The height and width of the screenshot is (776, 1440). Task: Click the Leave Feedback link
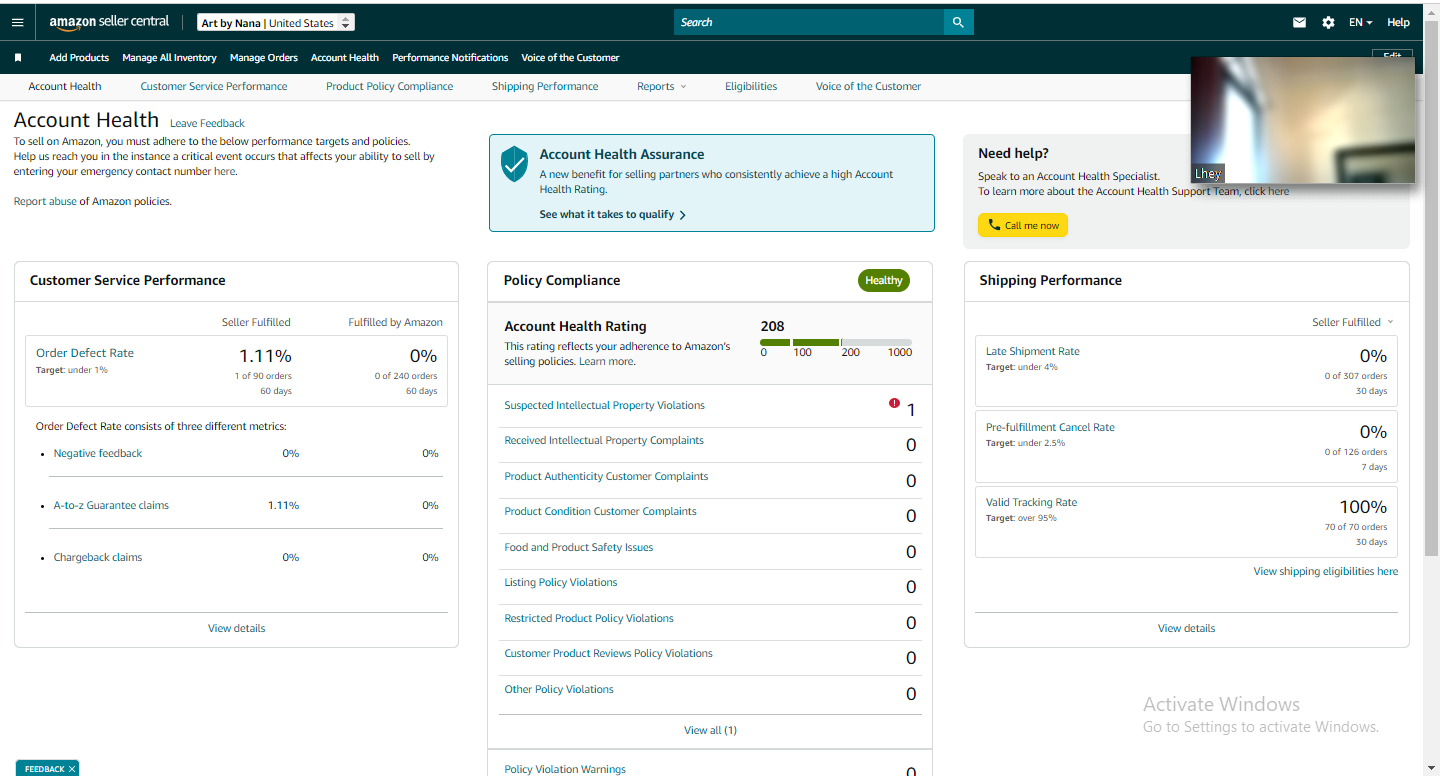[207, 124]
